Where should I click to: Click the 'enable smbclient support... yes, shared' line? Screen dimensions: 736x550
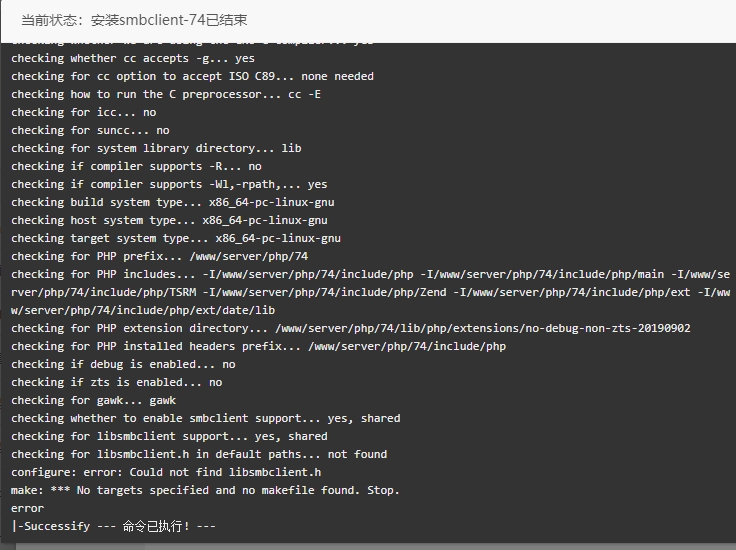(x=206, y=418)
